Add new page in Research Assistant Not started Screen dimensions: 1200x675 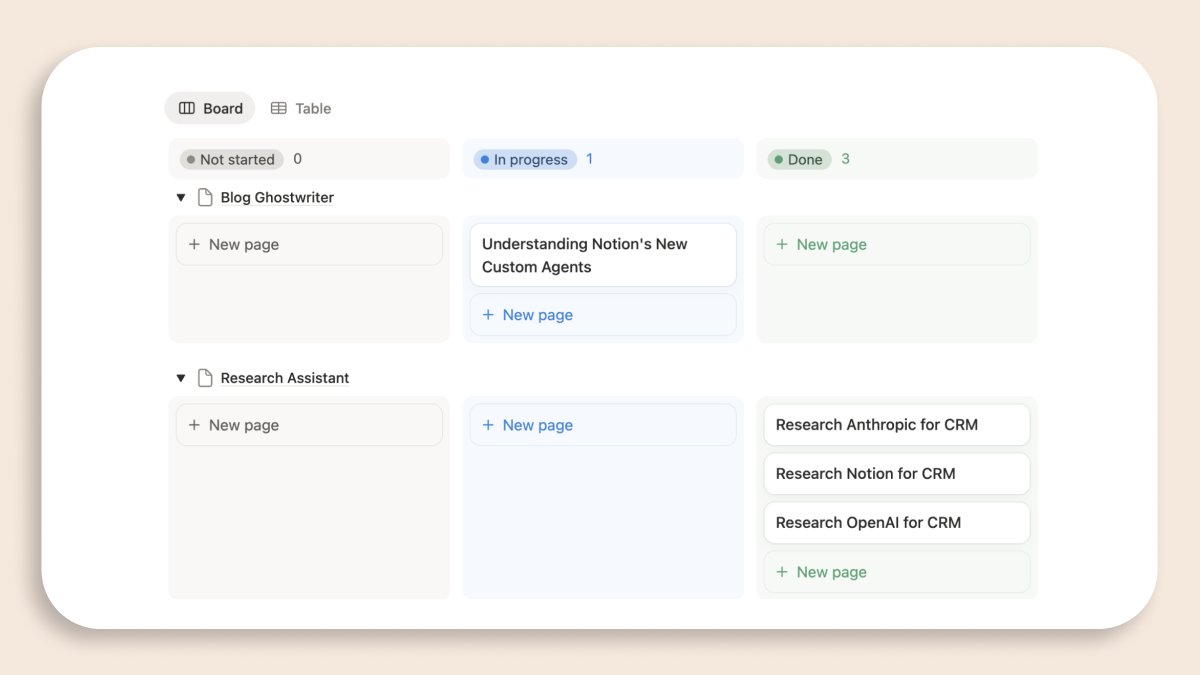pyautogui.click(x=309, y=425)
